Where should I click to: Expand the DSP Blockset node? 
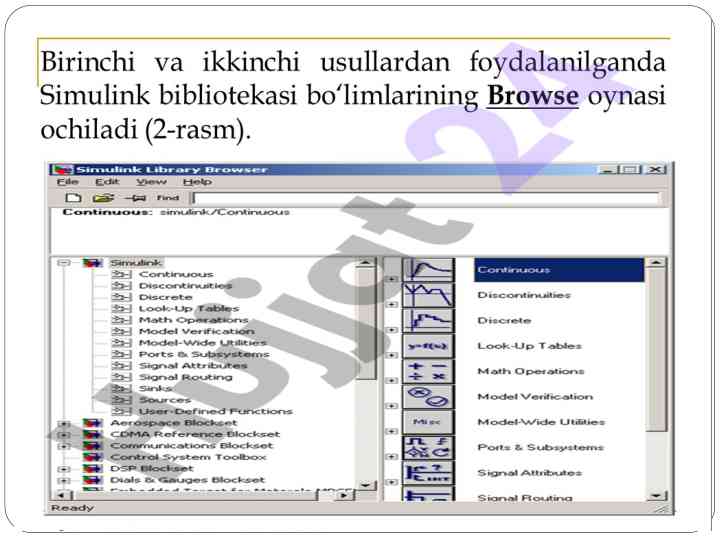coord(64,469)
